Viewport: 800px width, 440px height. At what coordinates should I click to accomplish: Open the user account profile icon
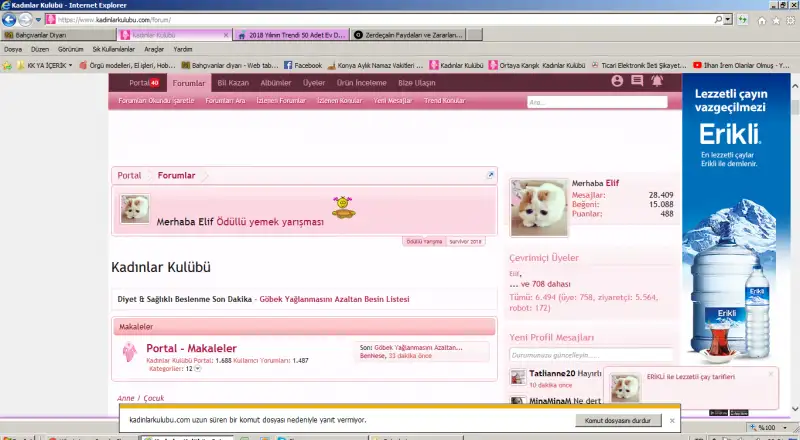tap(617, 81)
